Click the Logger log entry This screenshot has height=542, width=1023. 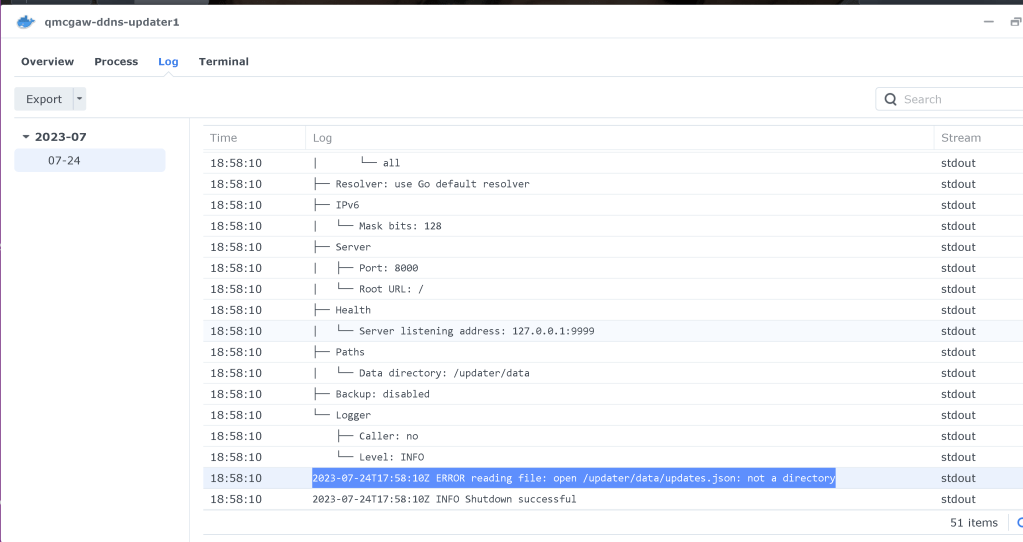[613, 415]
